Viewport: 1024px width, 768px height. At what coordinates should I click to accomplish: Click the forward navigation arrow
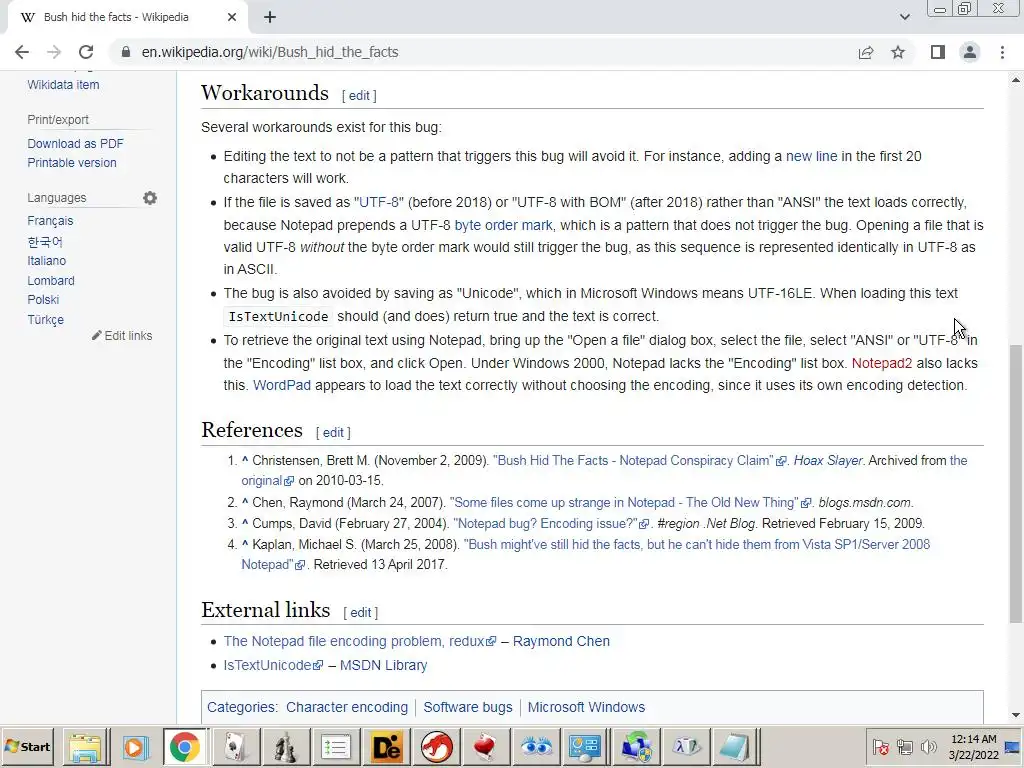pos(54,52)
